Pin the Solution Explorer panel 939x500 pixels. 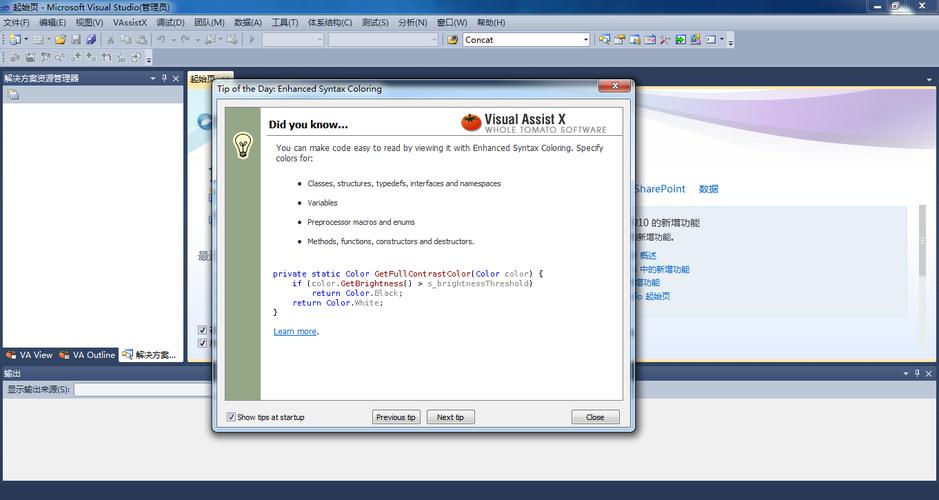[165, 78]
